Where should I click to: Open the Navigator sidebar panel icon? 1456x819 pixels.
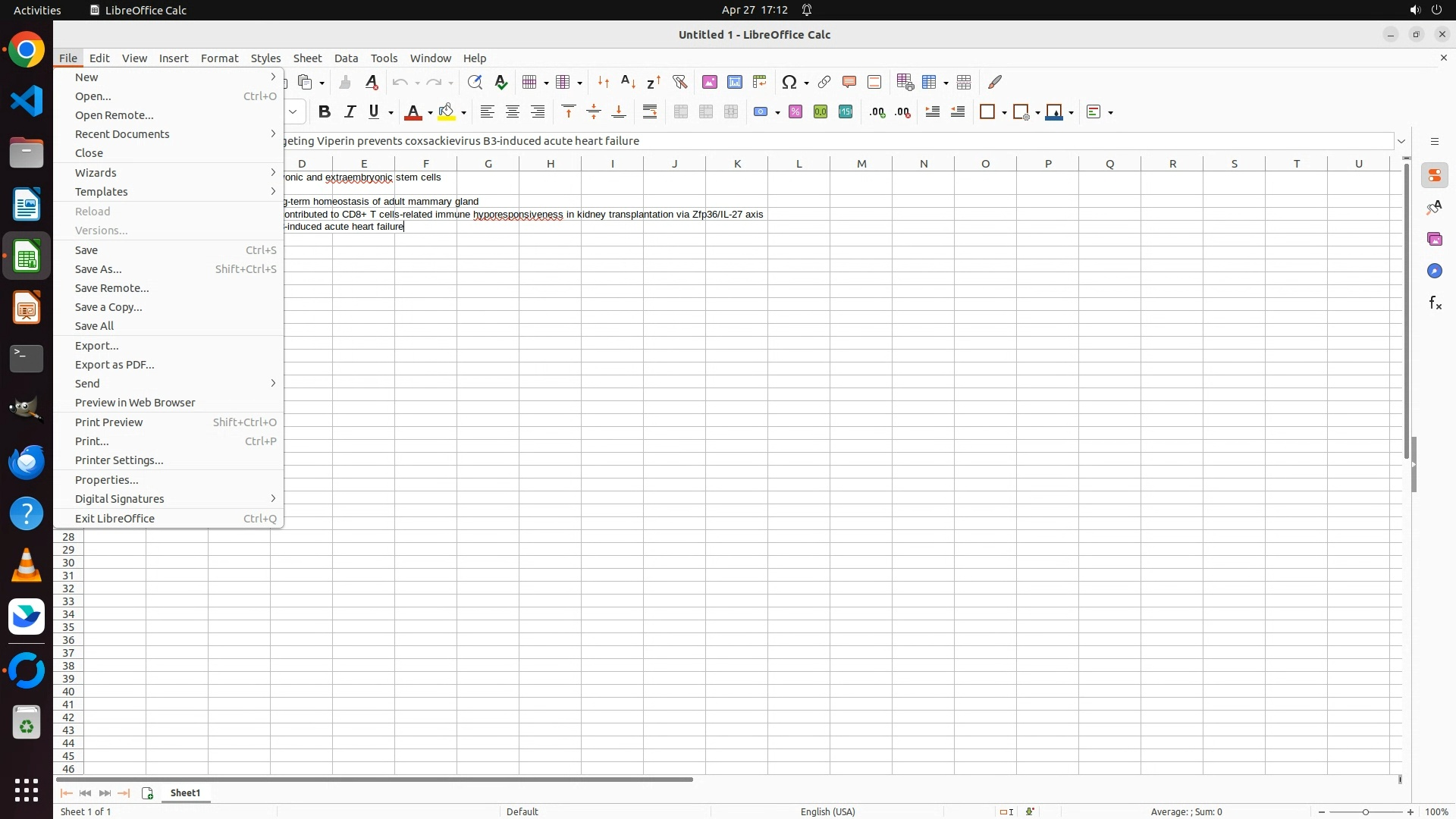pyautogui.click(x=1435, y=271)
